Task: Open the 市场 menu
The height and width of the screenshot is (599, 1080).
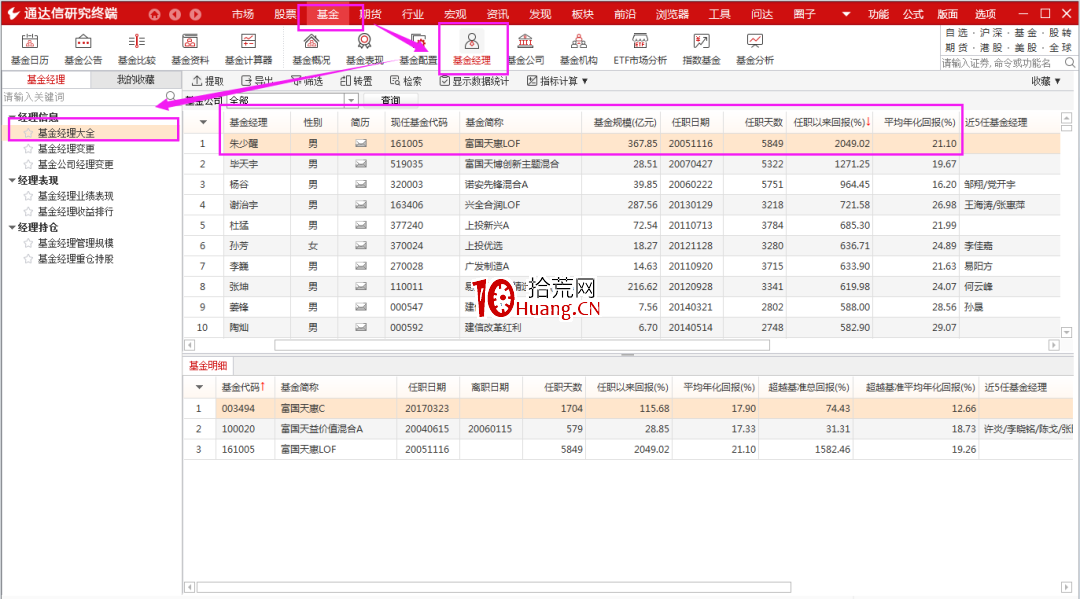Action: coord(242,14)
